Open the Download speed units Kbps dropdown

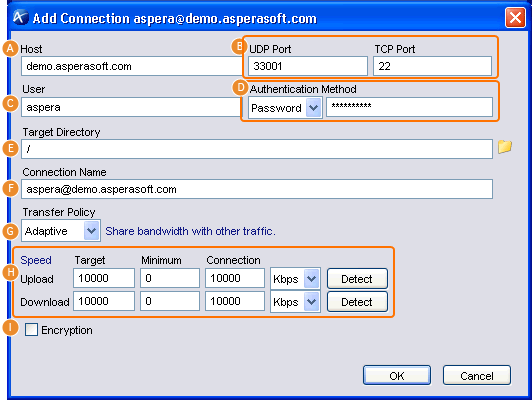click(295, 302)
